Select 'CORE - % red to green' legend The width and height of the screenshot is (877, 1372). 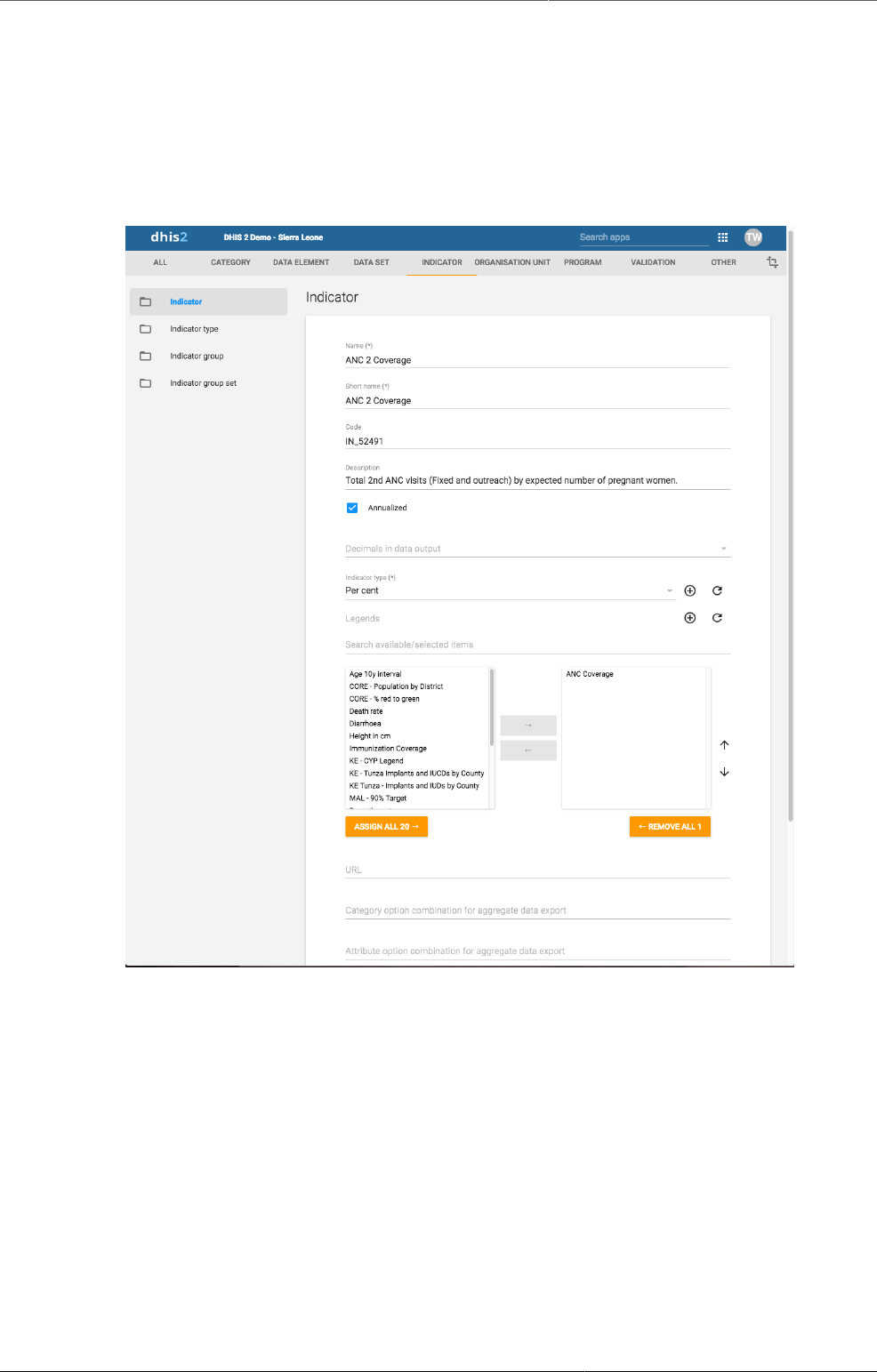(x=384, y=699)
